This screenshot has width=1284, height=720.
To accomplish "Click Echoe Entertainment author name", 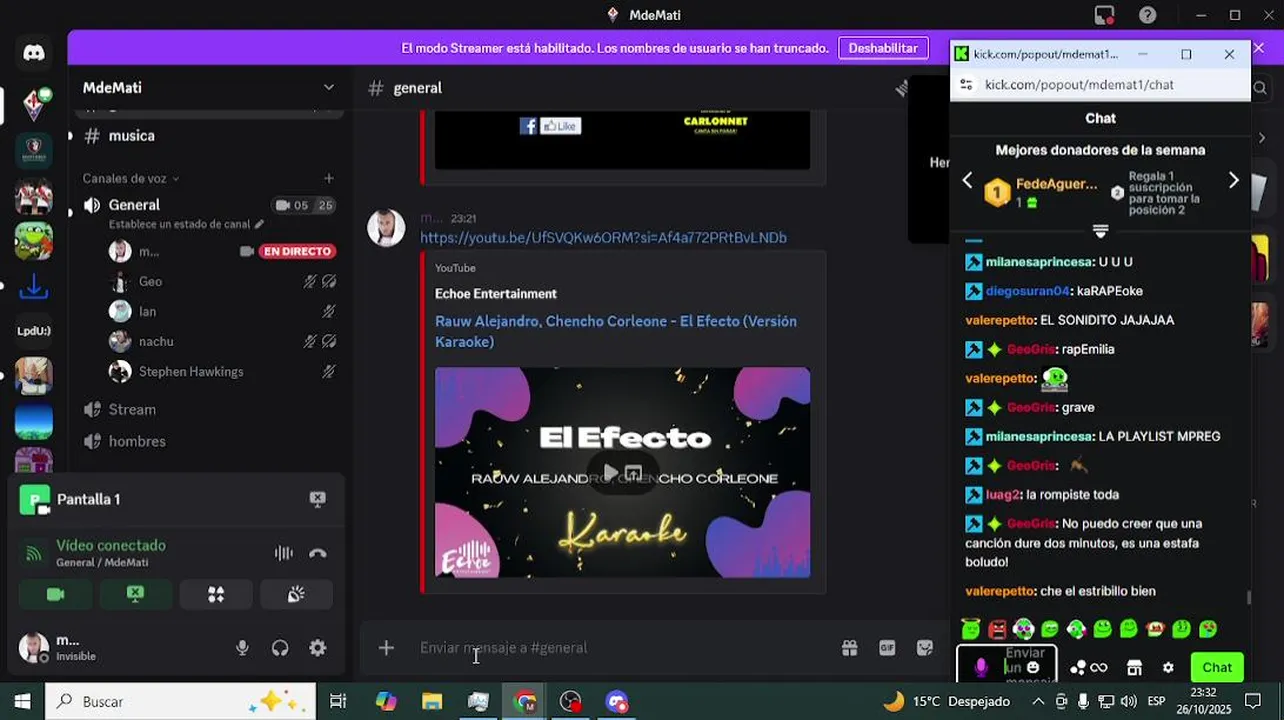I will click(x=496, y=293).
